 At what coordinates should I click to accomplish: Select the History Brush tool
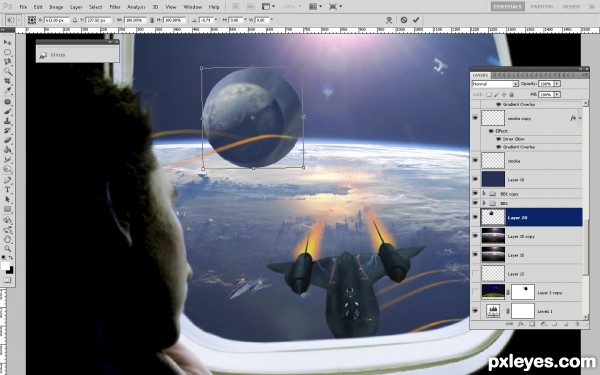coord(8,130)
